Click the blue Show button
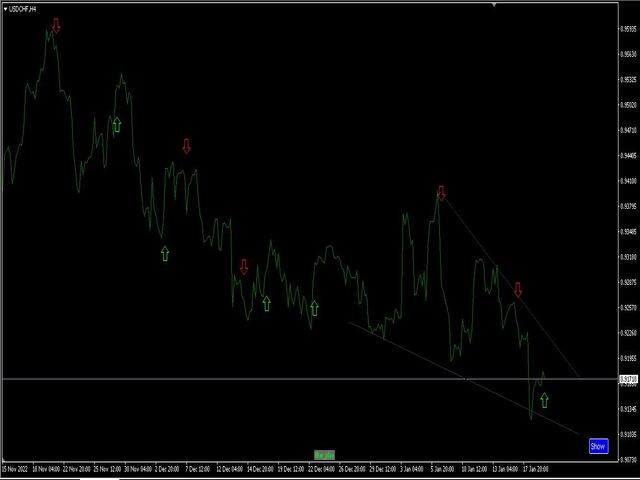 pos(598,446)
